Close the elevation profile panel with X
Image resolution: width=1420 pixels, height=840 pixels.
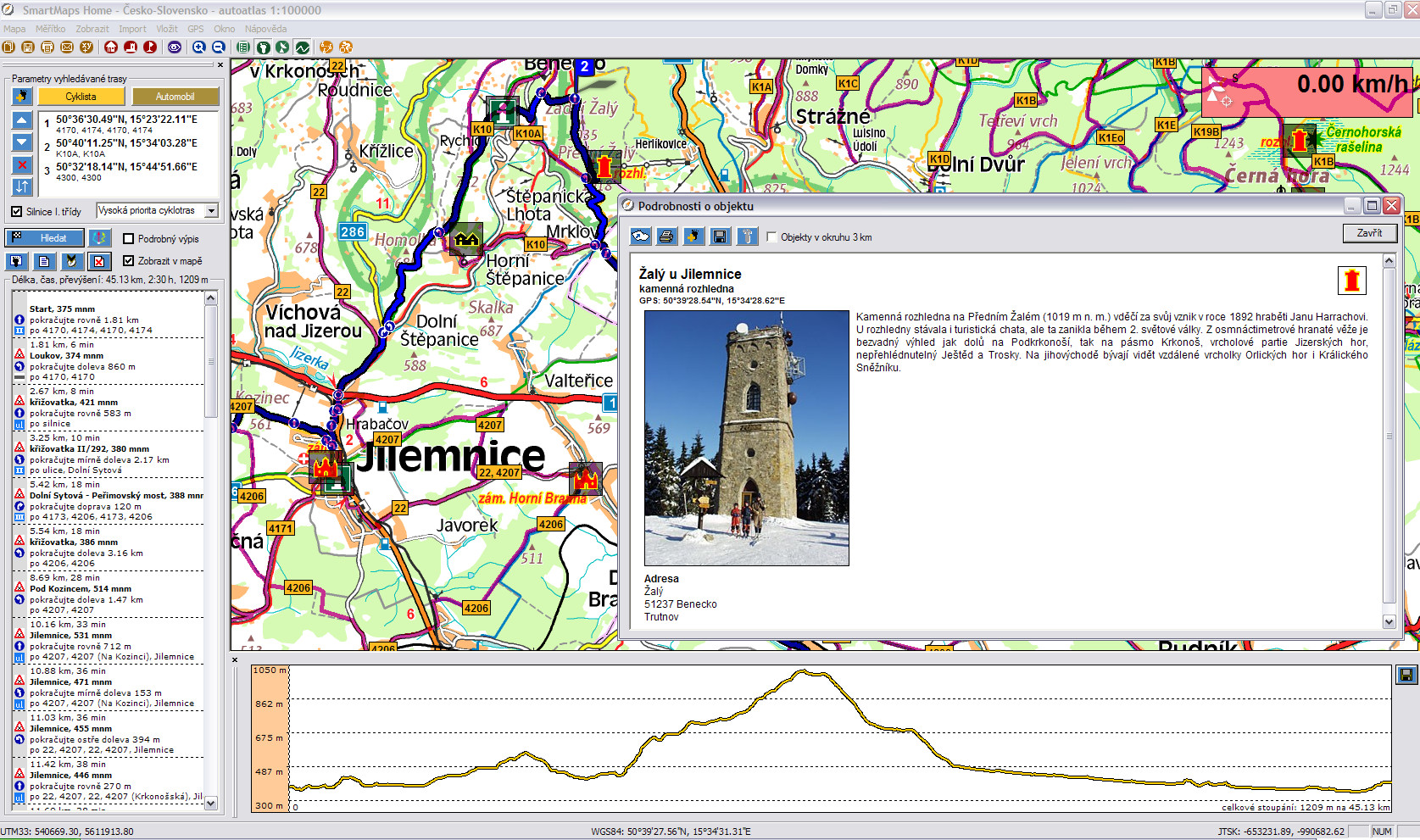pyautogui.click(x=235, y=659)
